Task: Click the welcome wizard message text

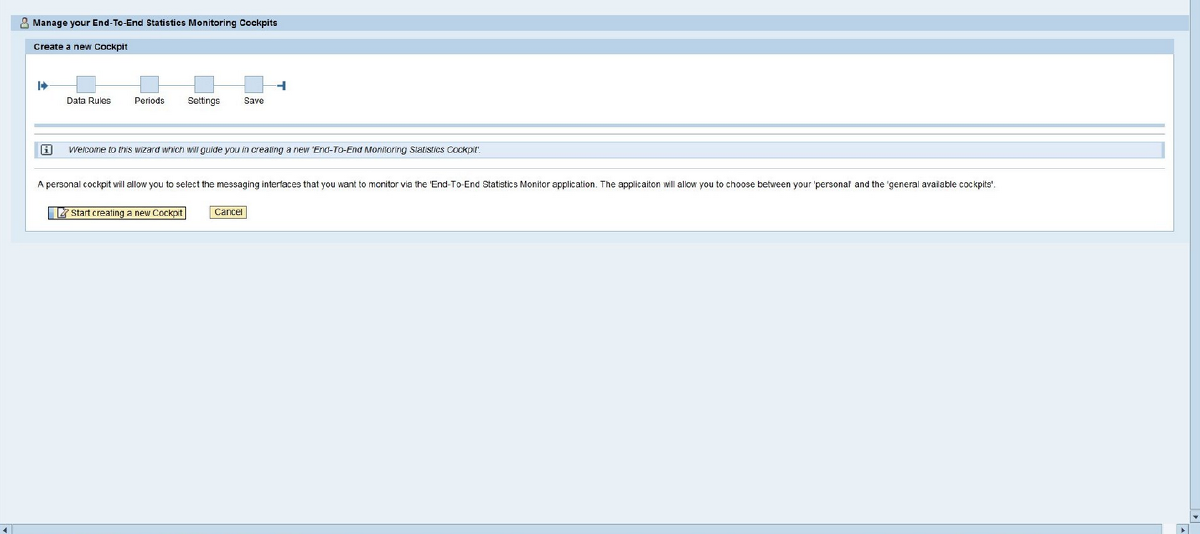Action: (x=274, y=150)
